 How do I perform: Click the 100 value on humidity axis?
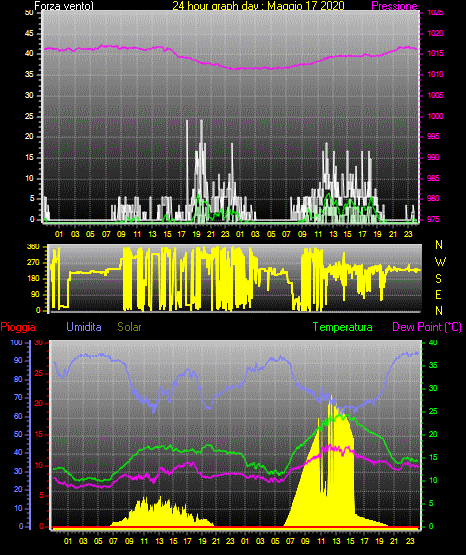point(16,342)
